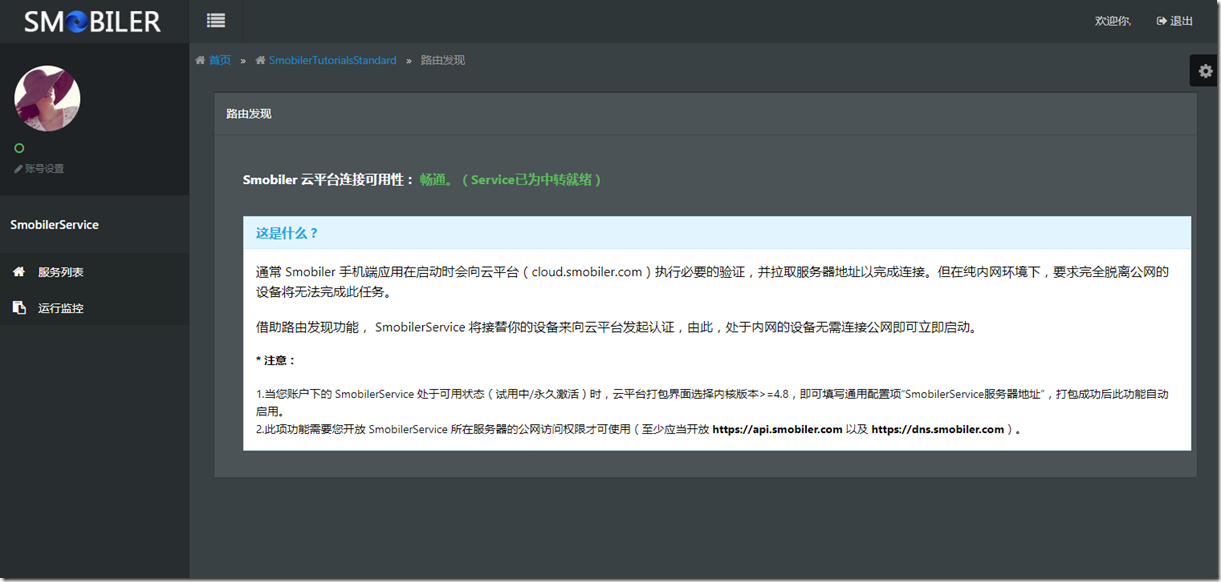Click the 退出 logout link
The image size is (1221, 582).
click(x=1181, y=21)
